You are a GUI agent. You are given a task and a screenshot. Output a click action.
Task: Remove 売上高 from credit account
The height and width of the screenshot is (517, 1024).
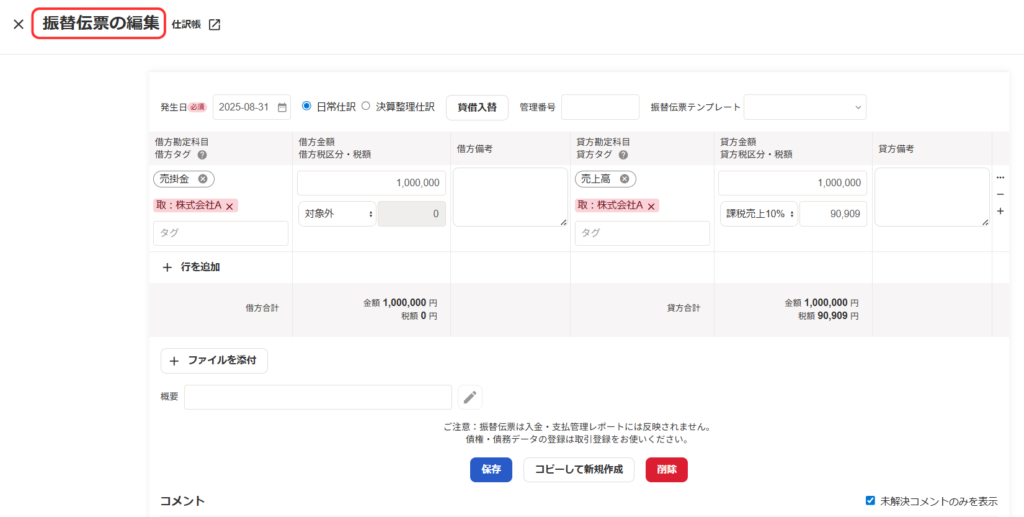click(x=625, y=179)
